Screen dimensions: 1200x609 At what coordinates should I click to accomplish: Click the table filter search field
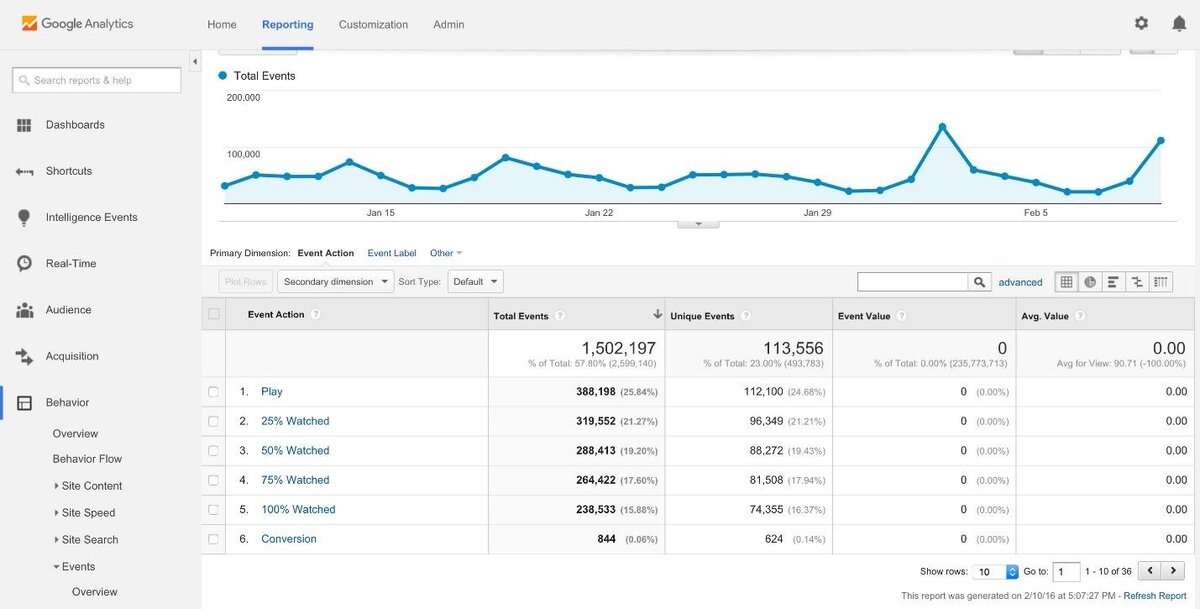coord(913,282)
